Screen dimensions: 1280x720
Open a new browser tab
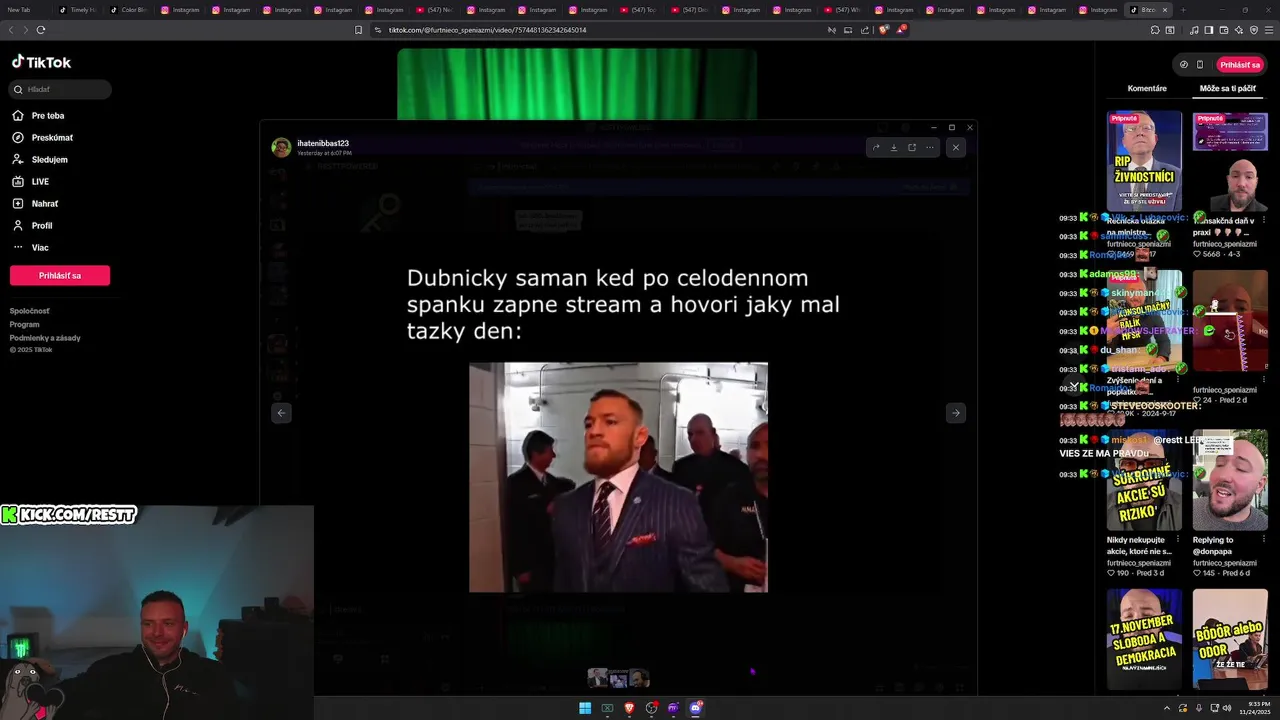tap(1183, 10)
